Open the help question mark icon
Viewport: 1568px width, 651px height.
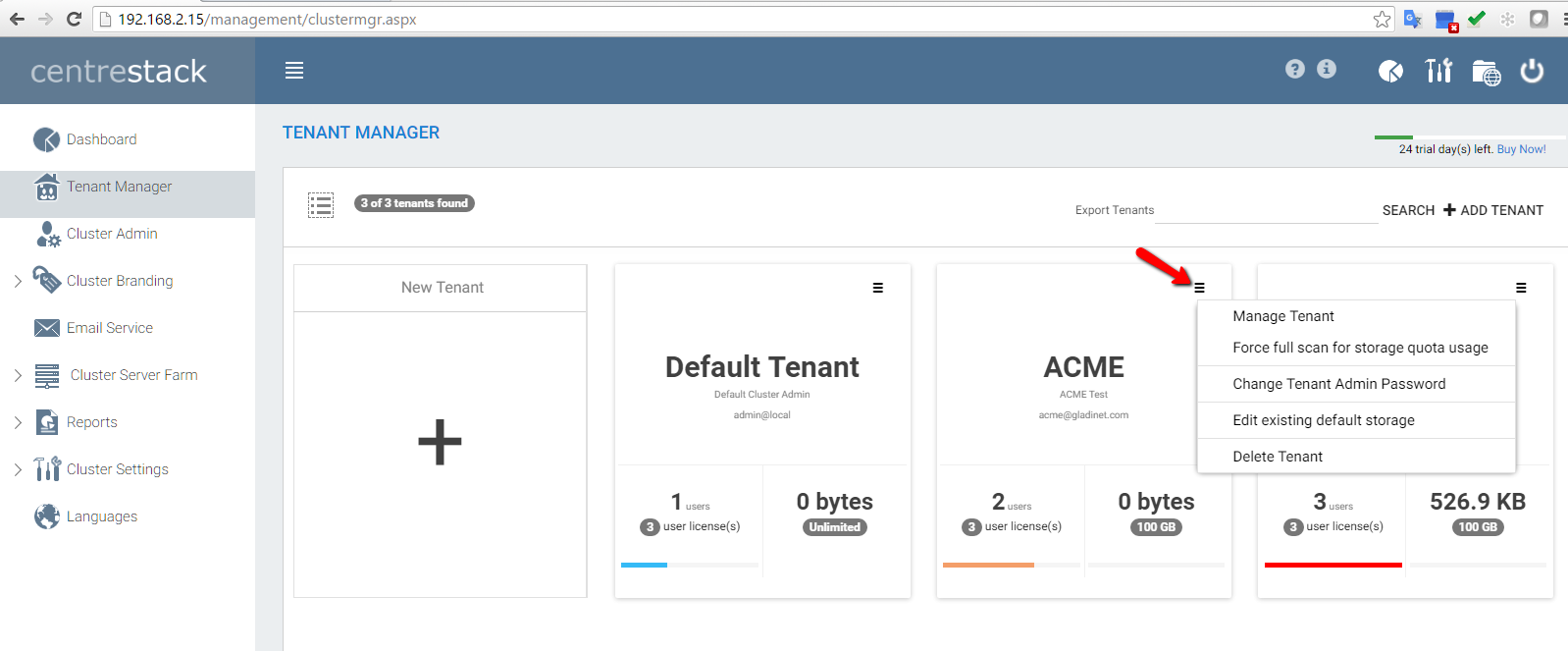tap(1295, 69)
